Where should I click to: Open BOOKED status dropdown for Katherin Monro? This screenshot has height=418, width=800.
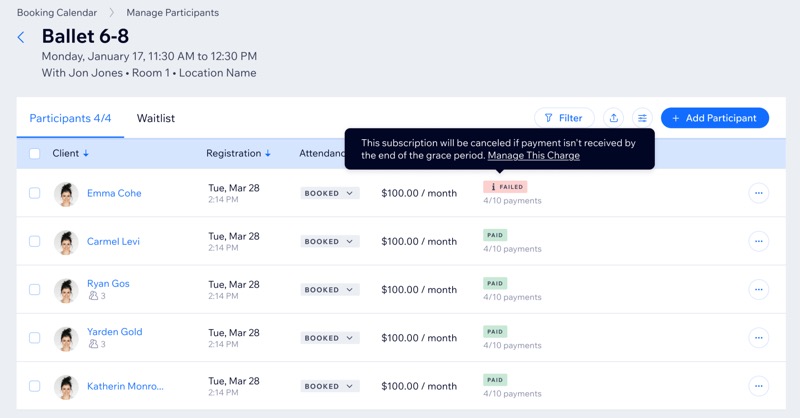click(x=330, y=386)
